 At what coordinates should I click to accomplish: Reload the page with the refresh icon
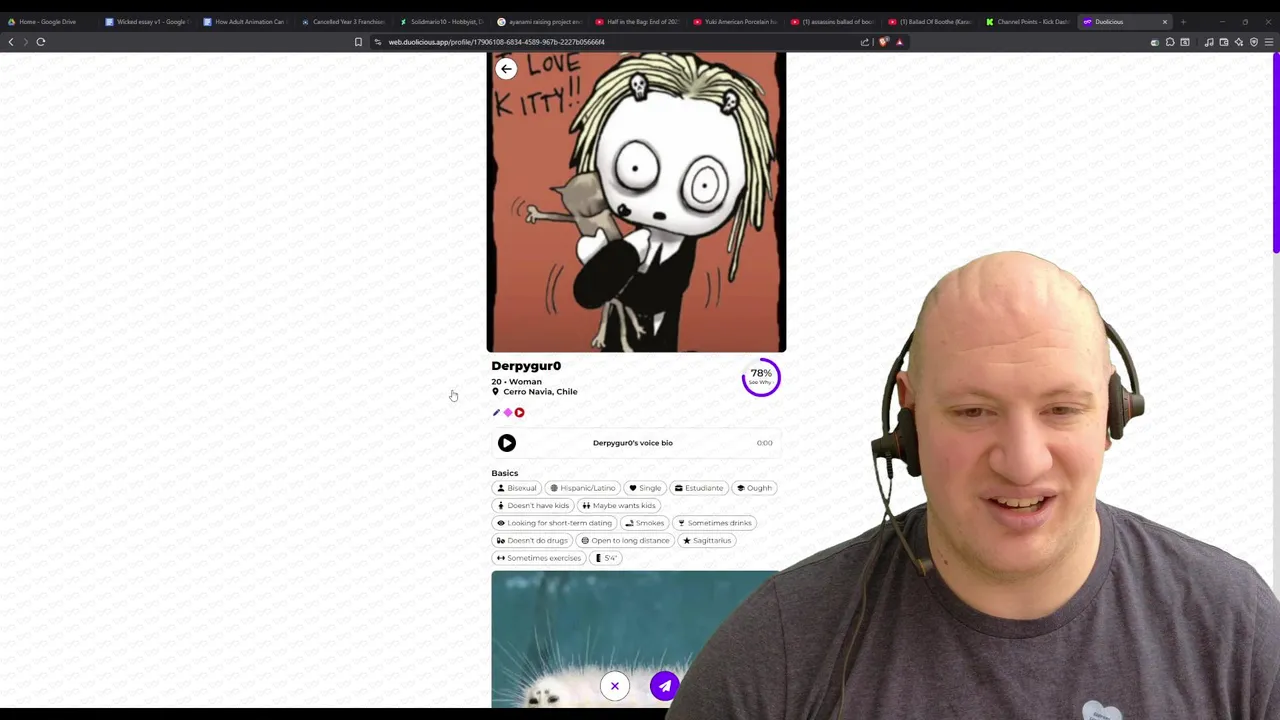pyautogui.click(x=41, y=42)
